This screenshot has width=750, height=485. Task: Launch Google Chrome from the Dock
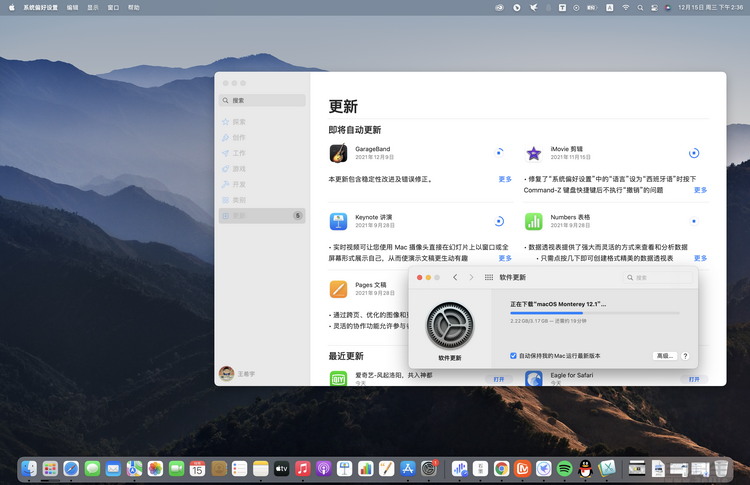(501, 469)
